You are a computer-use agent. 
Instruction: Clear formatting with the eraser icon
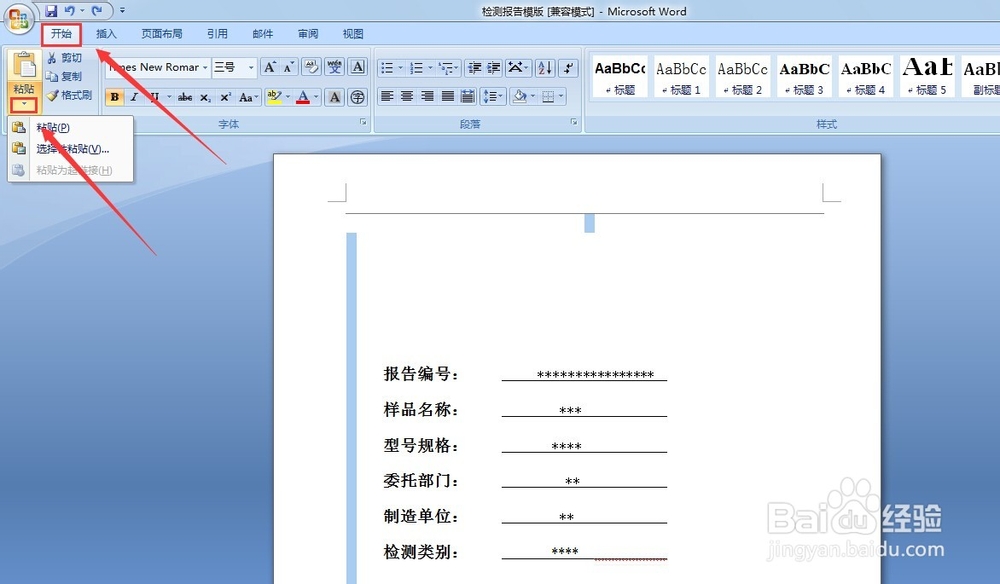point(311,67)
